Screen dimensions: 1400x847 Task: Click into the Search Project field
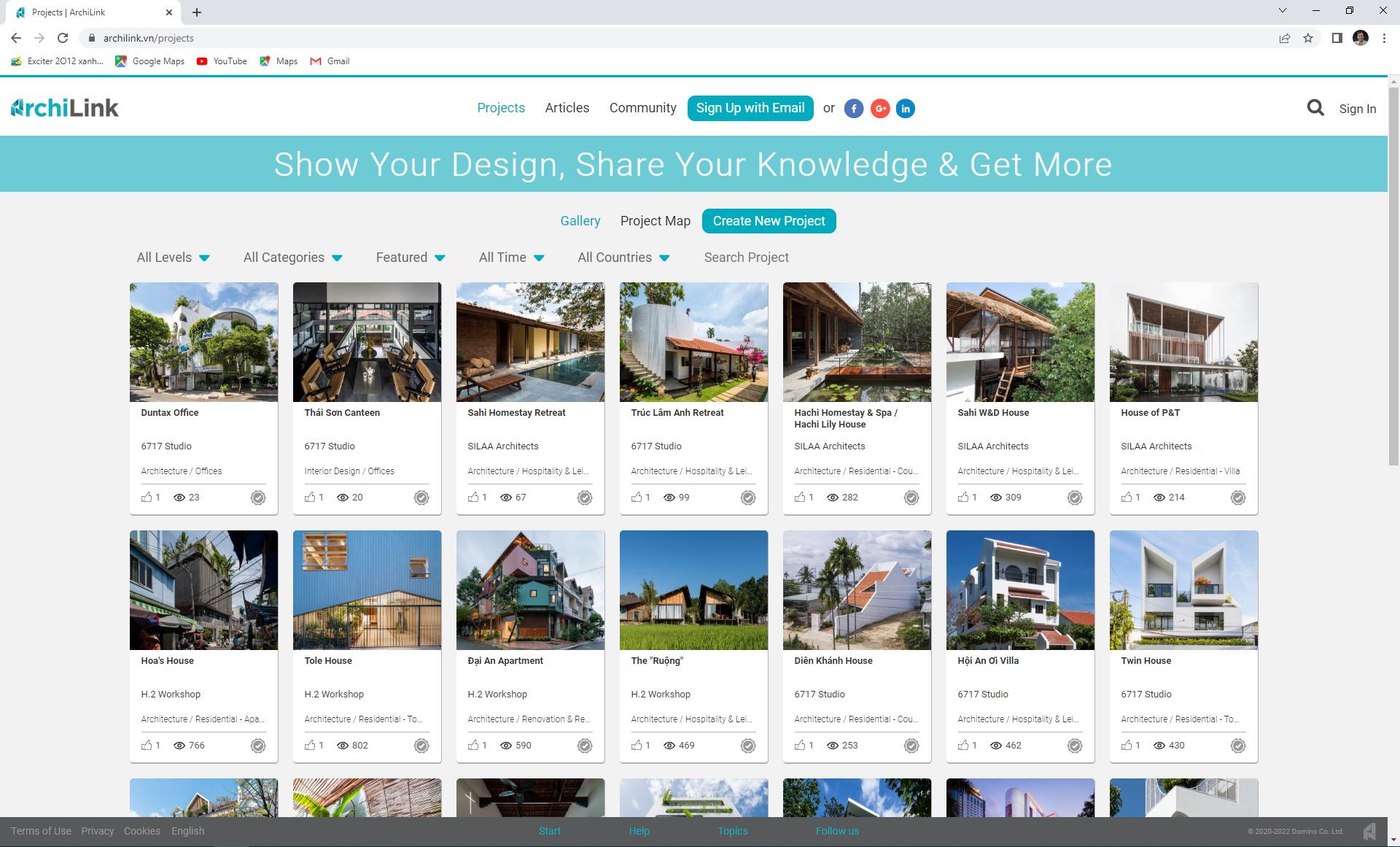[x=747, y=258]
